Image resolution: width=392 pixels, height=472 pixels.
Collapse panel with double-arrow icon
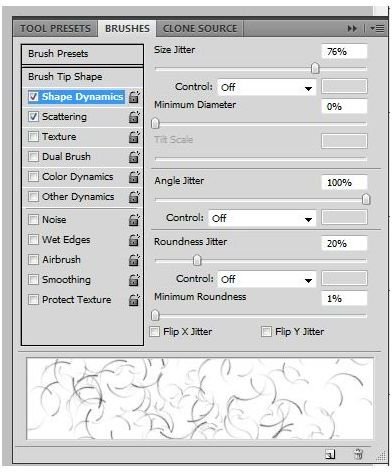coord(352,29)
